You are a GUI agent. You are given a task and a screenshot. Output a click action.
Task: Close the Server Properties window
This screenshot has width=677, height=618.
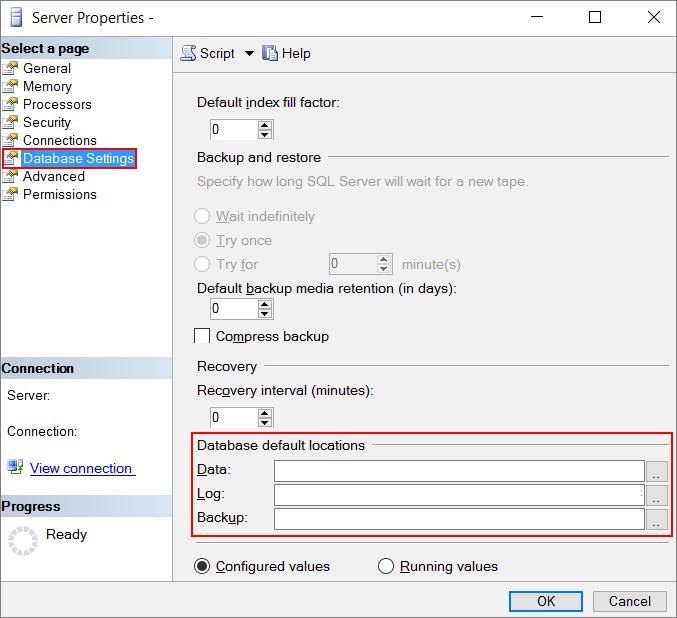coord(654,17)
